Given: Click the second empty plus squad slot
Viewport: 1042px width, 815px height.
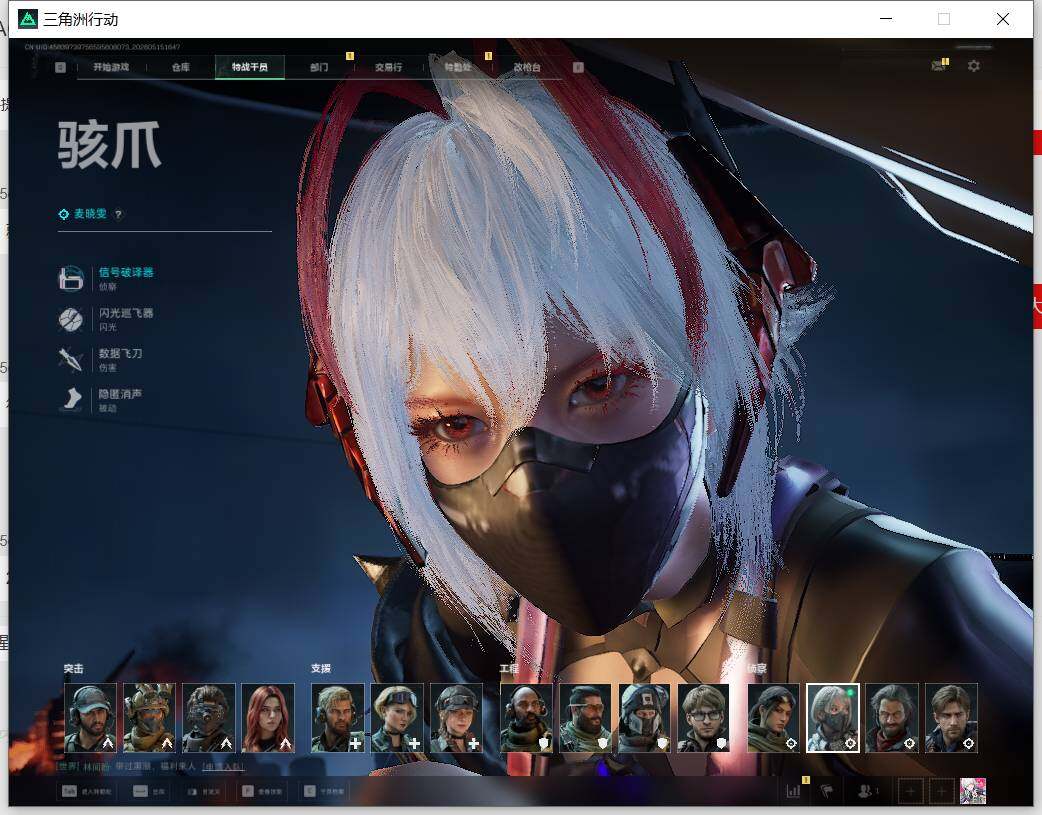Looking at the screenshot, I should (x=942, y=791).
